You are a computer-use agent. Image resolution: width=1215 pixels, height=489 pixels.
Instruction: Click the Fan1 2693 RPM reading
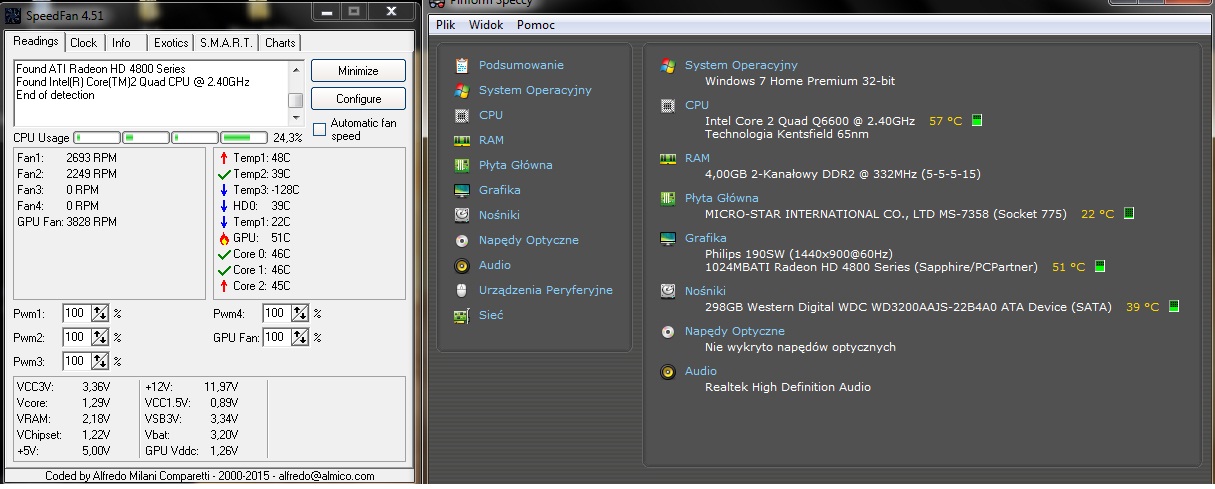point(67,158)
